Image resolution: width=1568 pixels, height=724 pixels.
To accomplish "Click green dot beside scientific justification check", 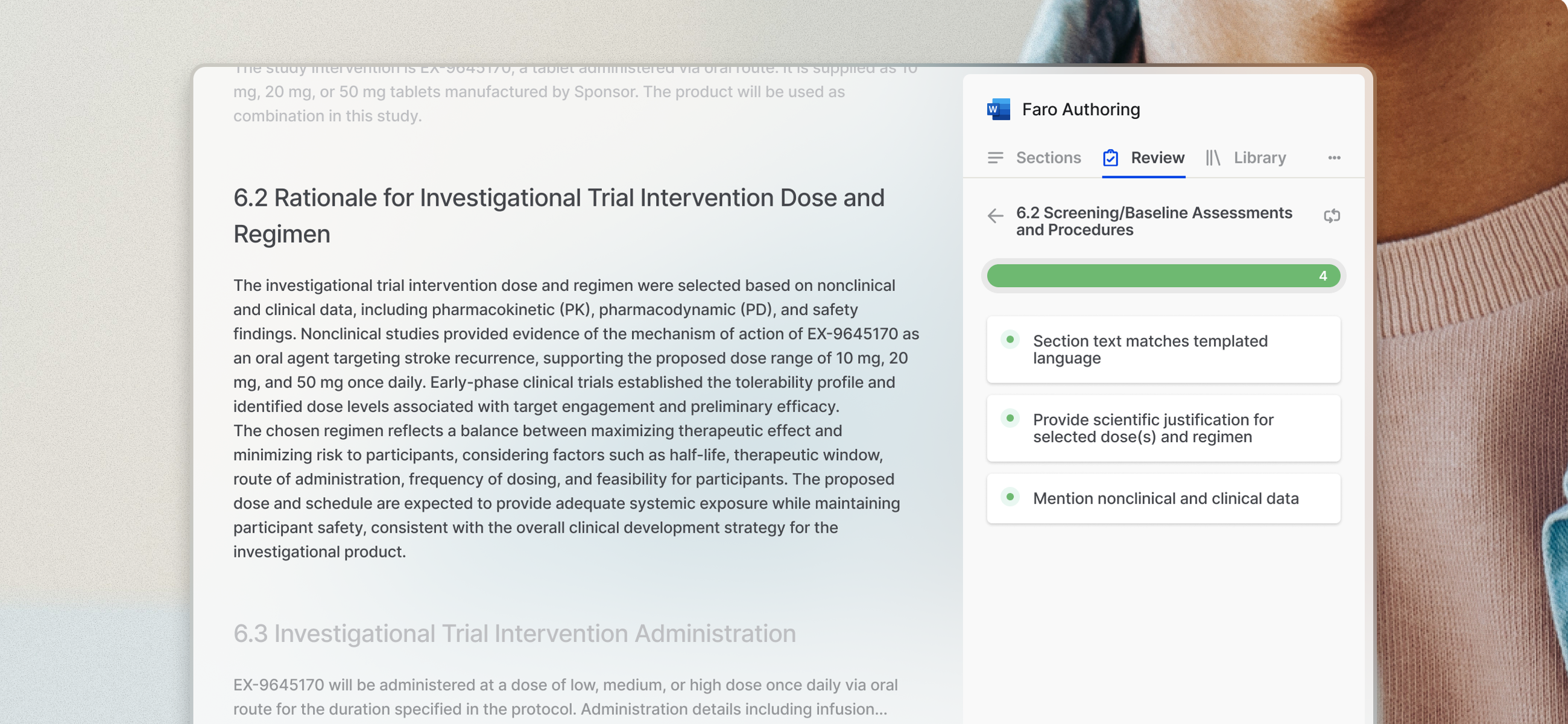I will [x=1010, y=418].
